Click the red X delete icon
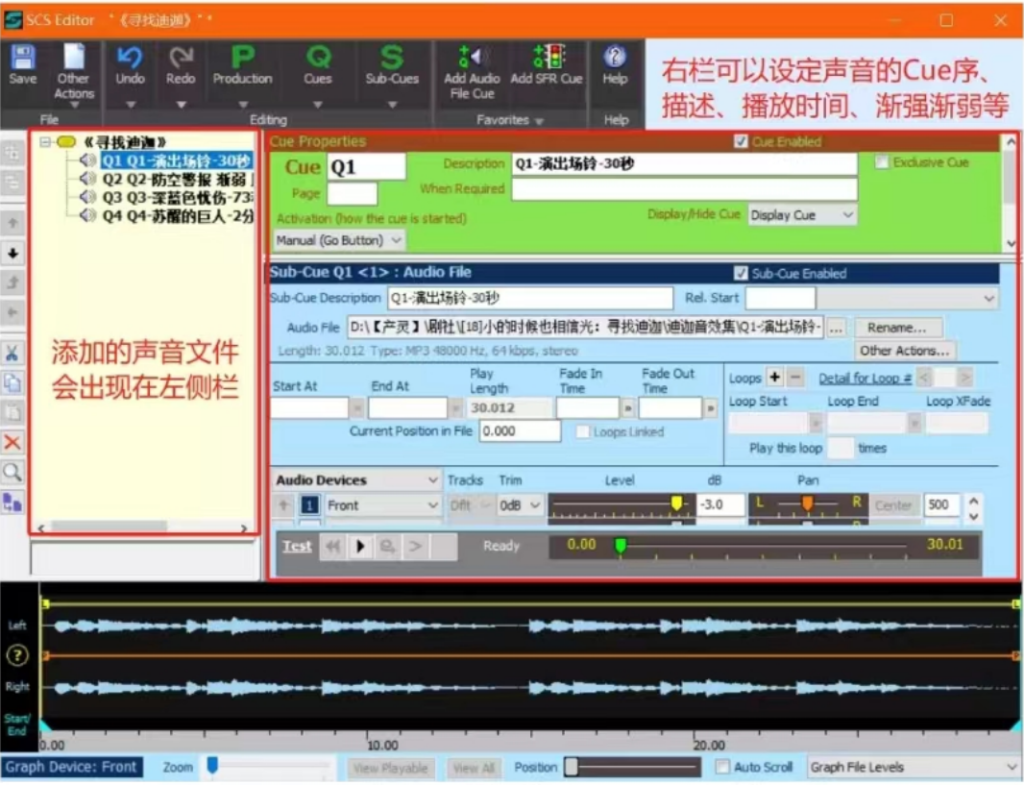The image size is (1024, 785). click(x=12, y=442)
